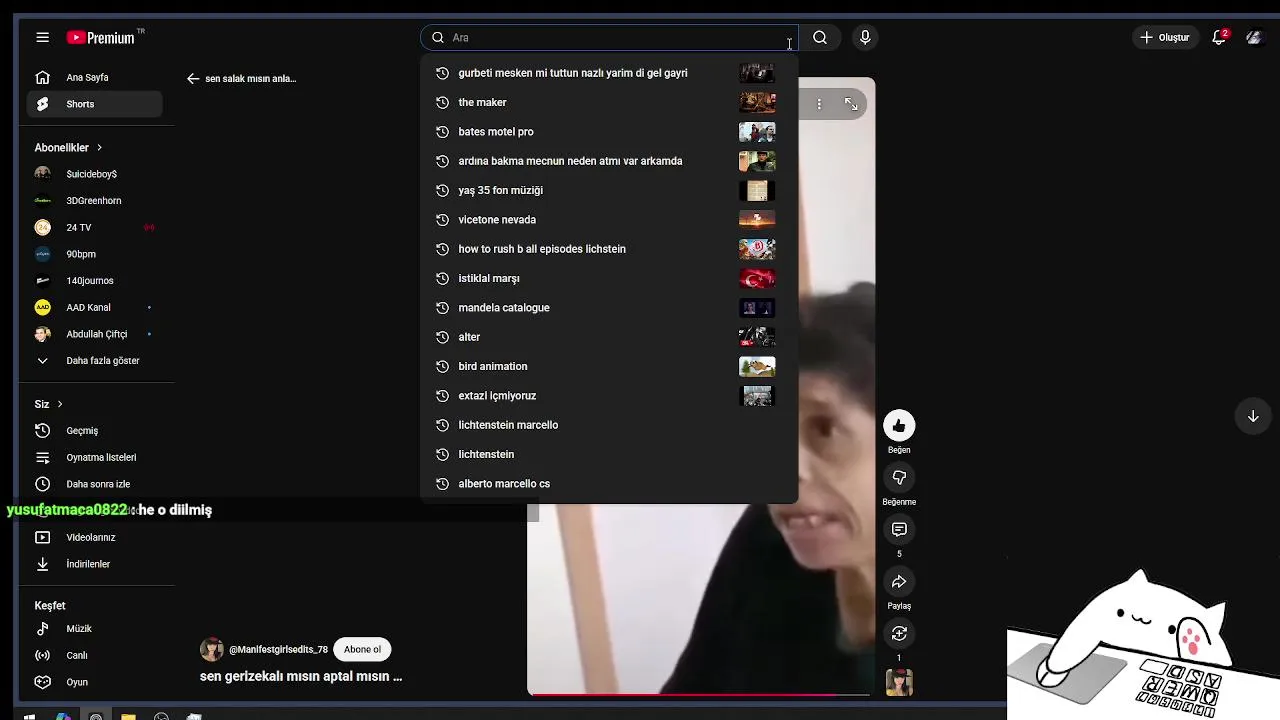Click the back arrow beside search title
Image resolution: width=1280 pixels, height=720 pixels.
(x=193, y=78)
